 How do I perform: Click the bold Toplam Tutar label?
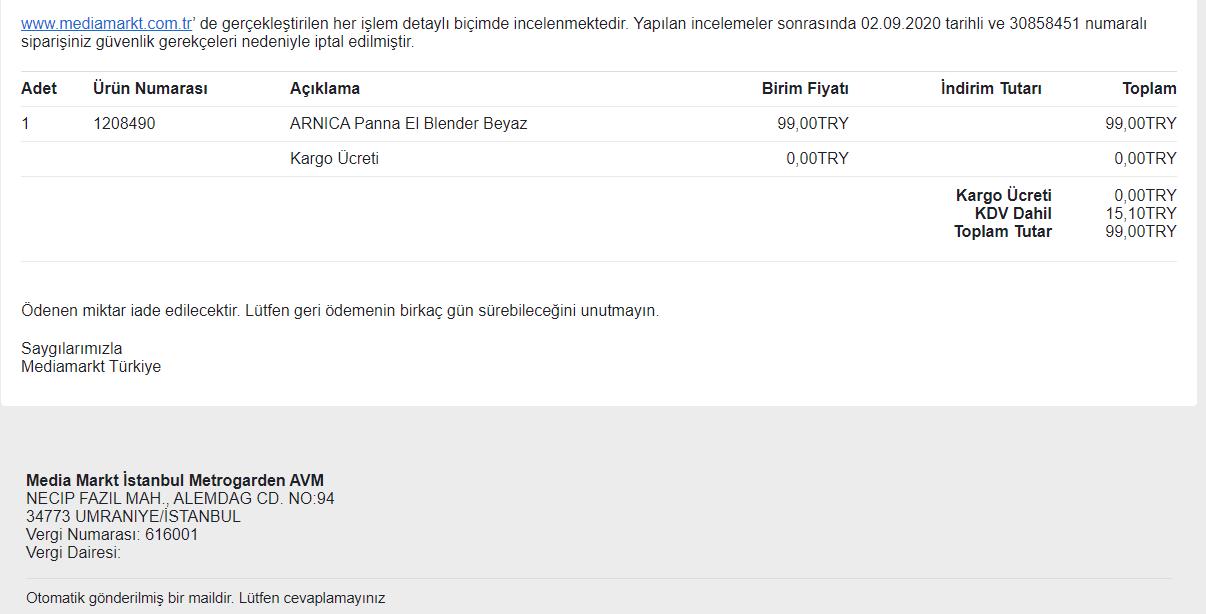1003,232
